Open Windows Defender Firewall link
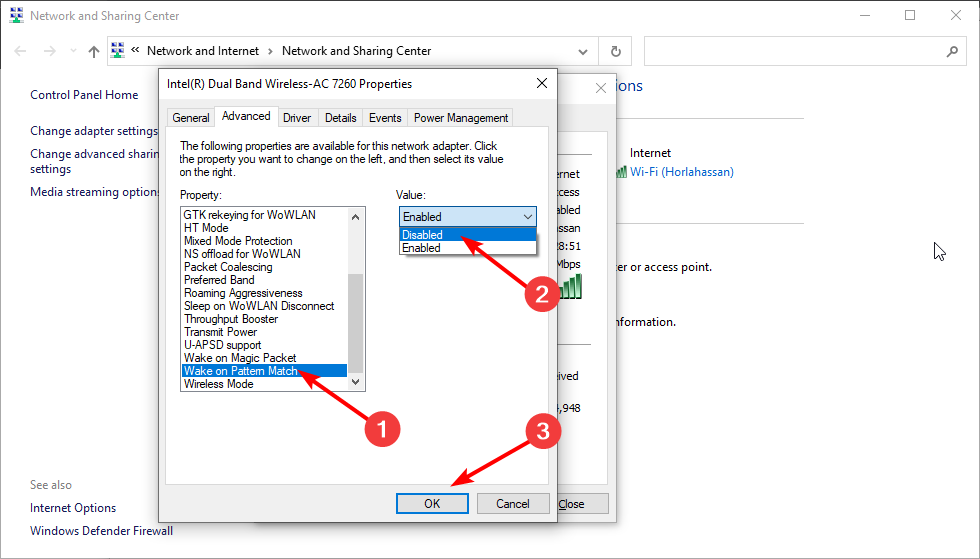The image size is (980, 559). 101,531
